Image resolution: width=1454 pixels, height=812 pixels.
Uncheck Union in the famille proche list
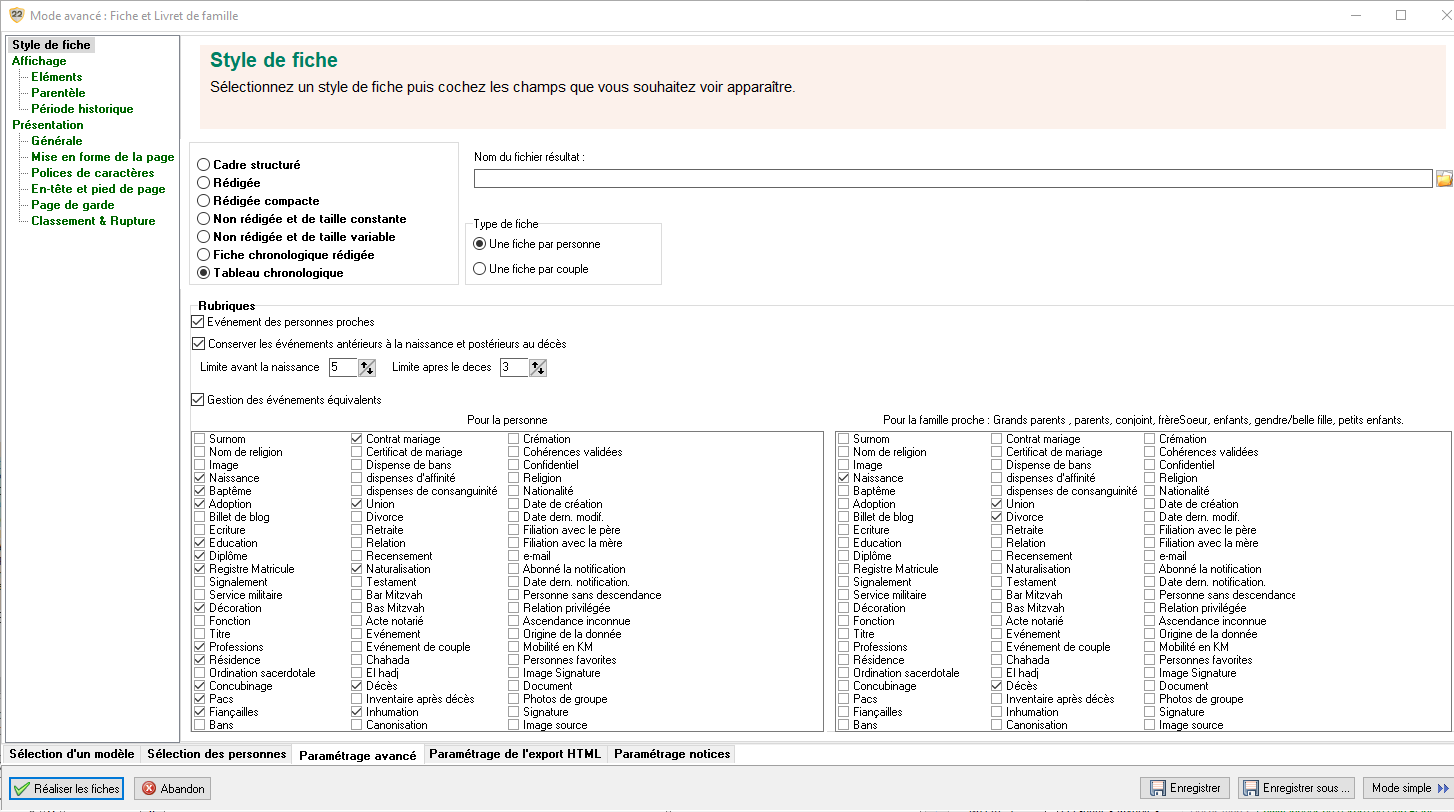pyautogui.click(x=997, y=504)
